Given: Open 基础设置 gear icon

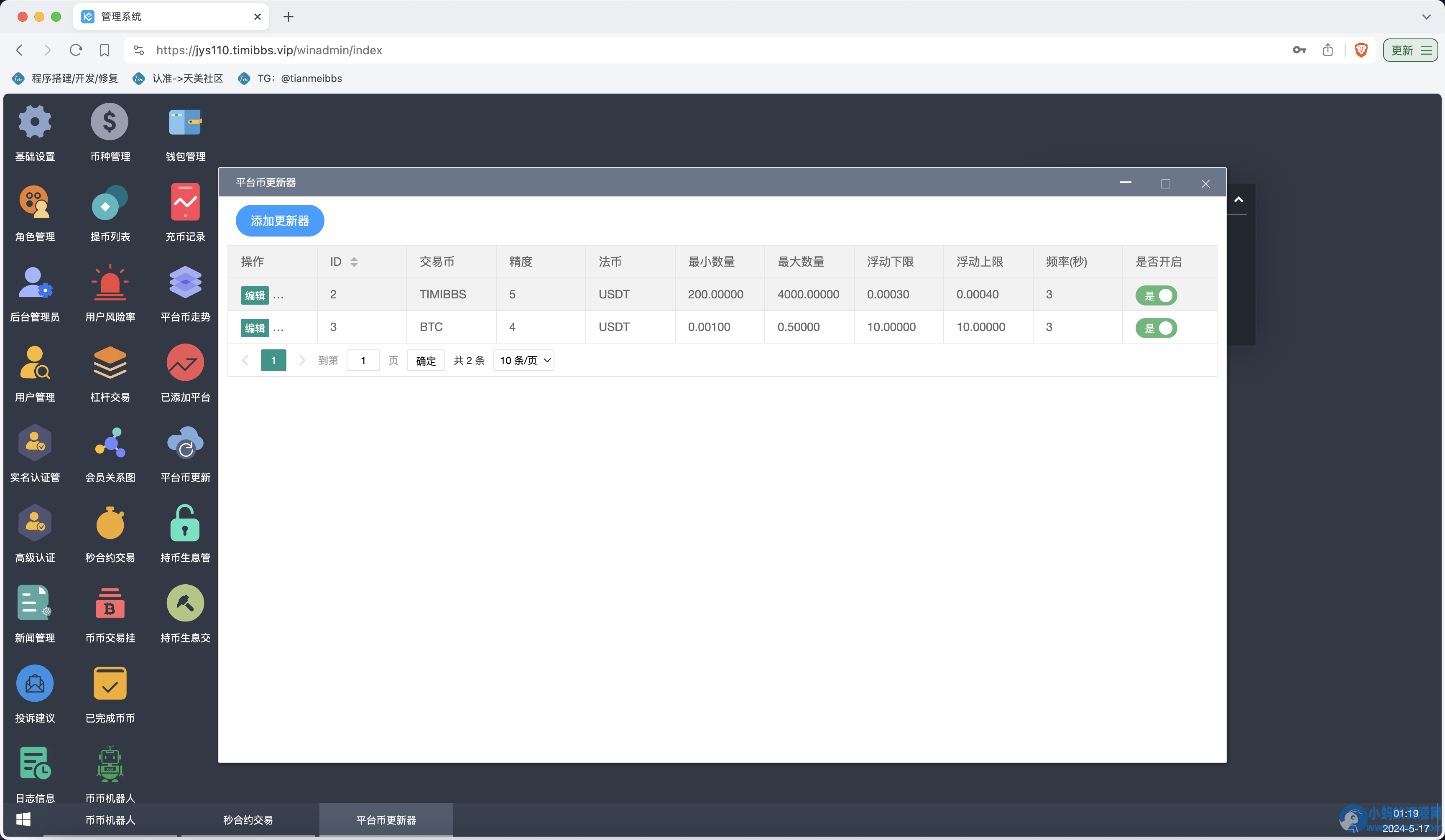Looking at the screenshot, I should pos(35,122).
